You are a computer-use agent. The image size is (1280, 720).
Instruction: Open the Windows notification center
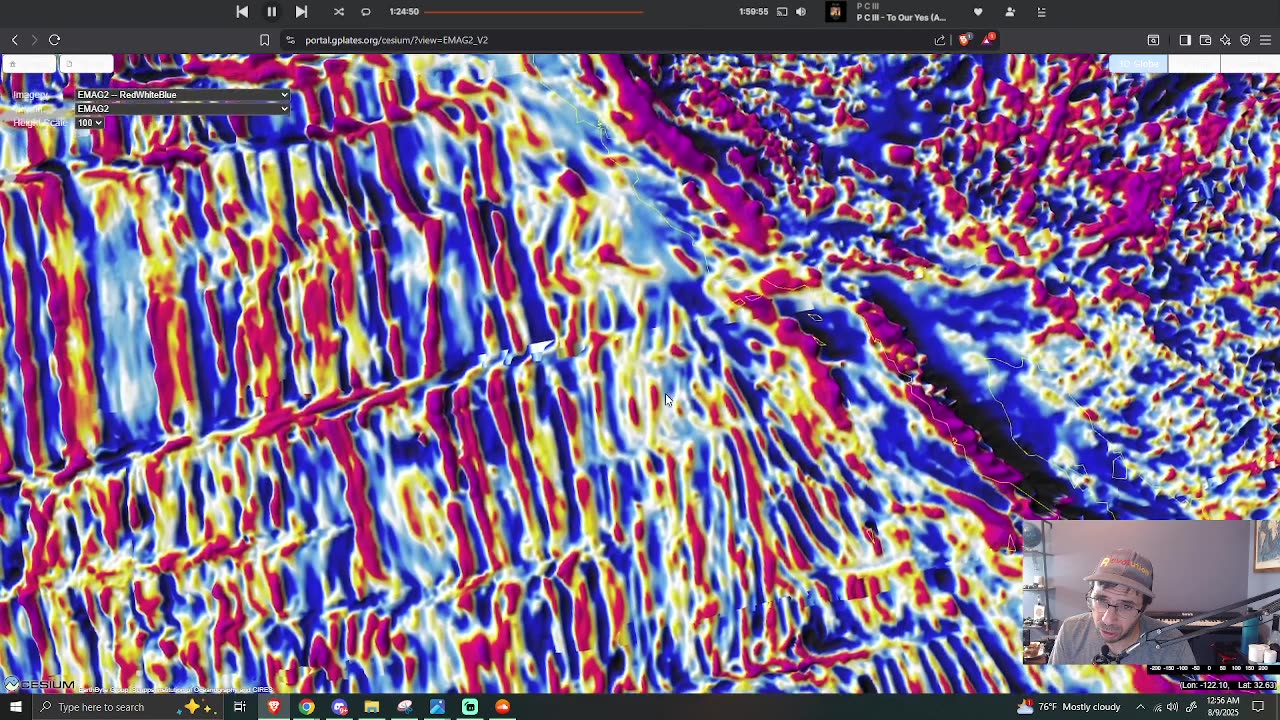pos(1258,707)
